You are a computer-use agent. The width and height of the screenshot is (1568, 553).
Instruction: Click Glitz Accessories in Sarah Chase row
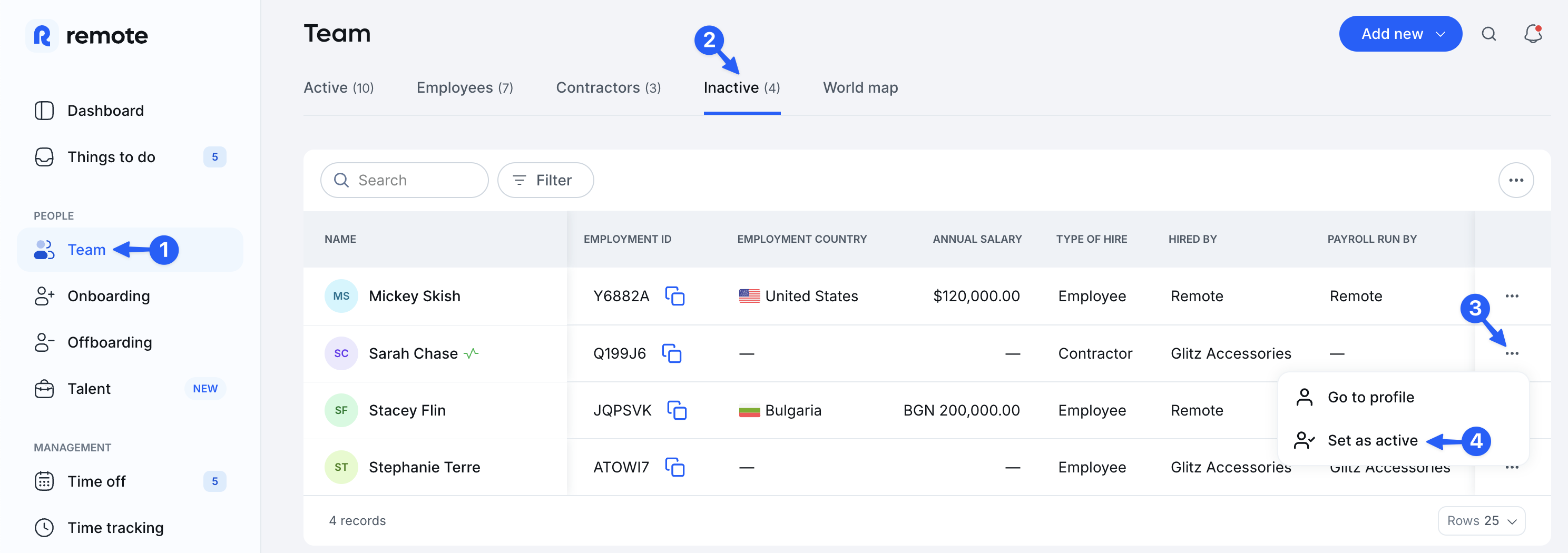(1231, 353)
